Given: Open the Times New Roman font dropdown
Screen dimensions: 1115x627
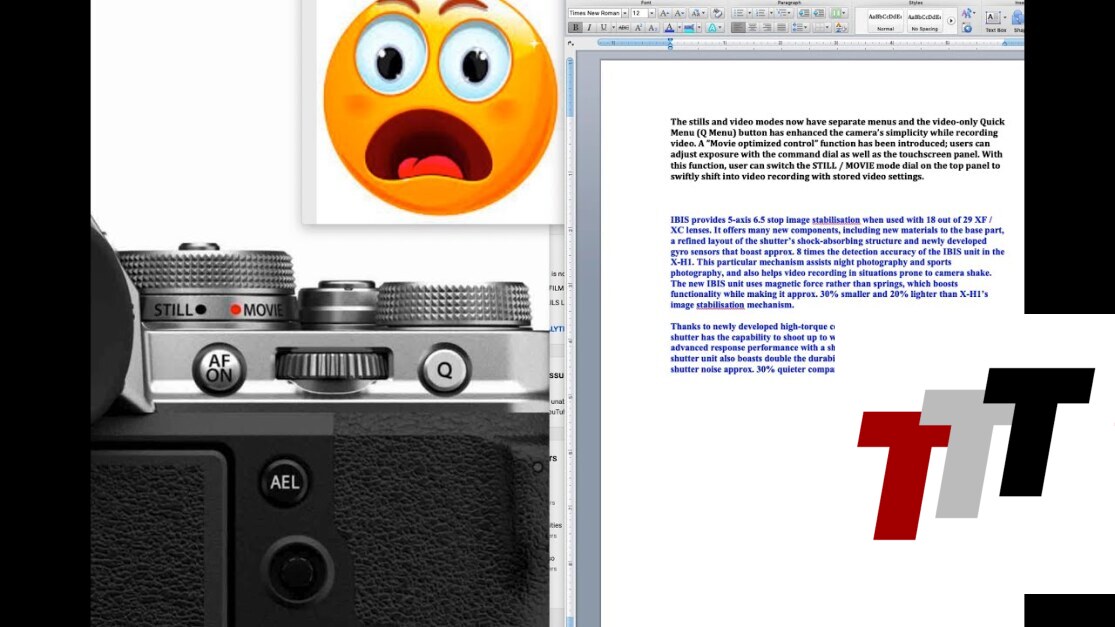Looking at the screenshot, I should pos(624,13).
